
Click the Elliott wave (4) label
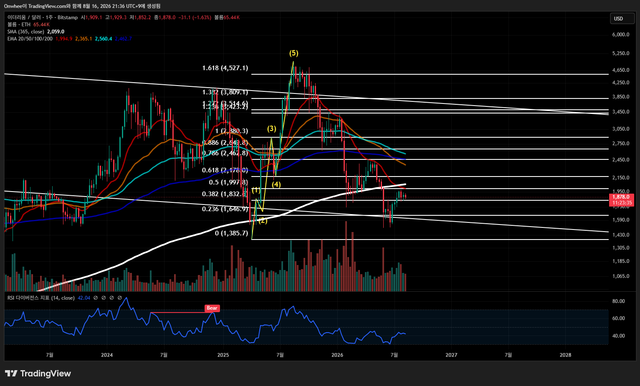point(276,184)
